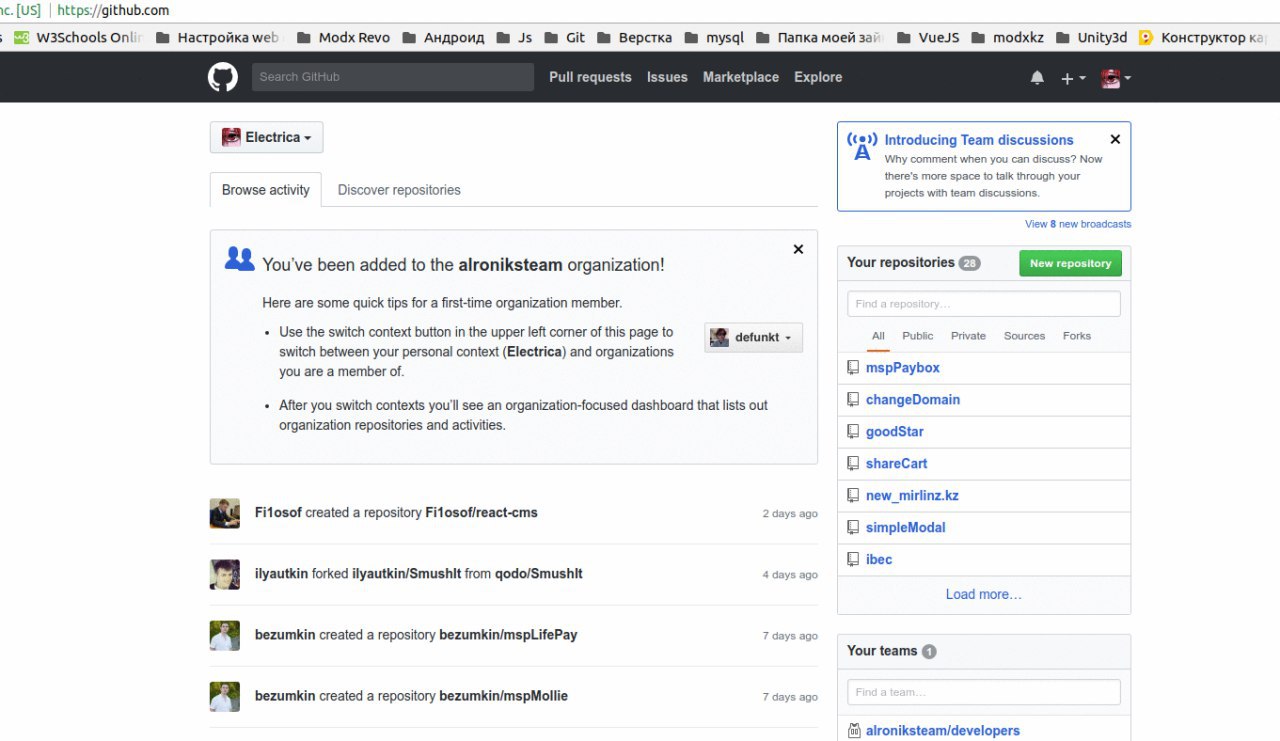Open the W3Schools Online bookmark
The height and width of the screenshot is (741, 1280).
78,38
